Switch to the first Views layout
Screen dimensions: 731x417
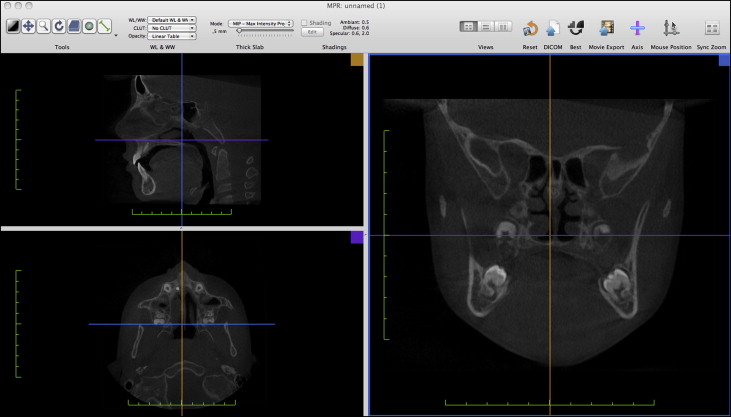point(467,26)
